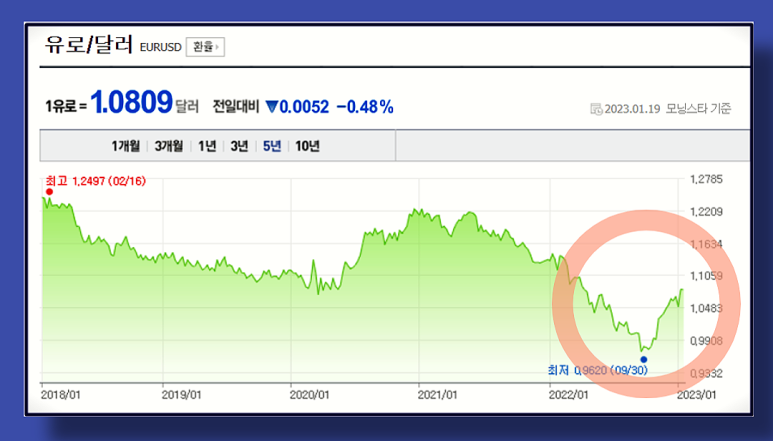Click the calendar icon beside 2023.01.19
Image resolution: width=773 pixels, height=441 pixels.
pos(596,109)
